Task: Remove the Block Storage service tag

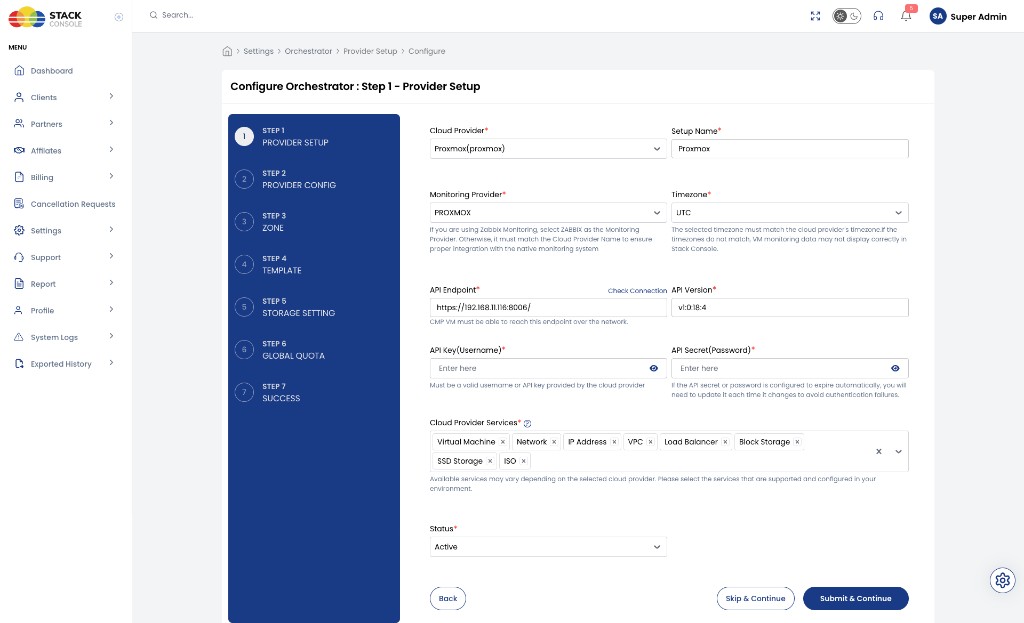Action: pos(797,442)
